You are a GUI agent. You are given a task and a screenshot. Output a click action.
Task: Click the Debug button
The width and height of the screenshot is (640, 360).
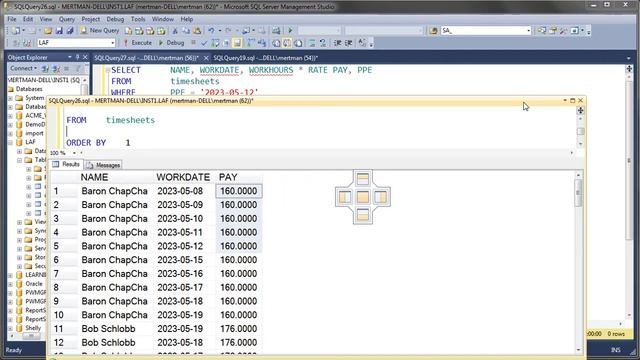pos(171,43)
